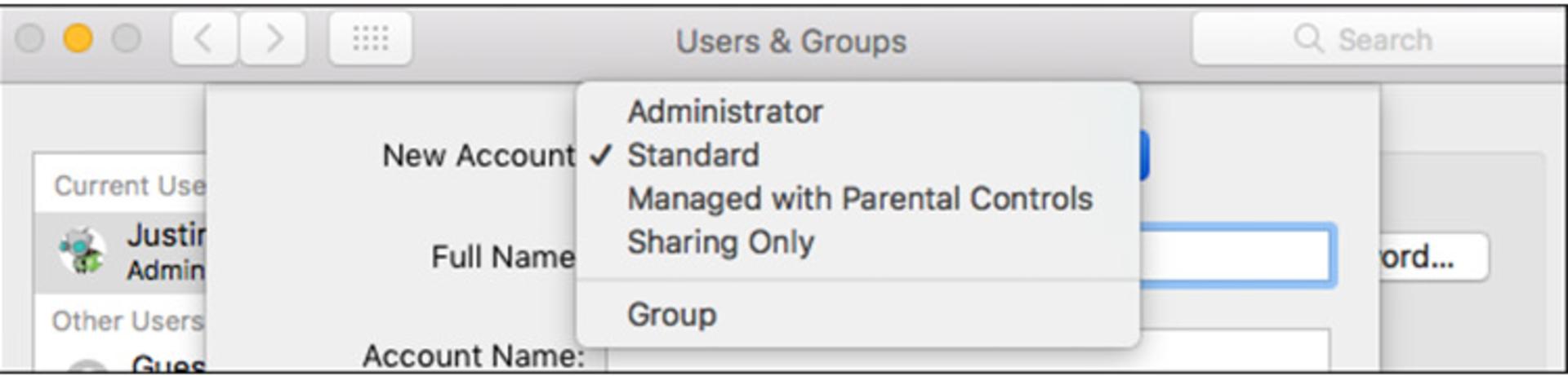
Task: Go forward with the right arrow button
Action: 274,38
